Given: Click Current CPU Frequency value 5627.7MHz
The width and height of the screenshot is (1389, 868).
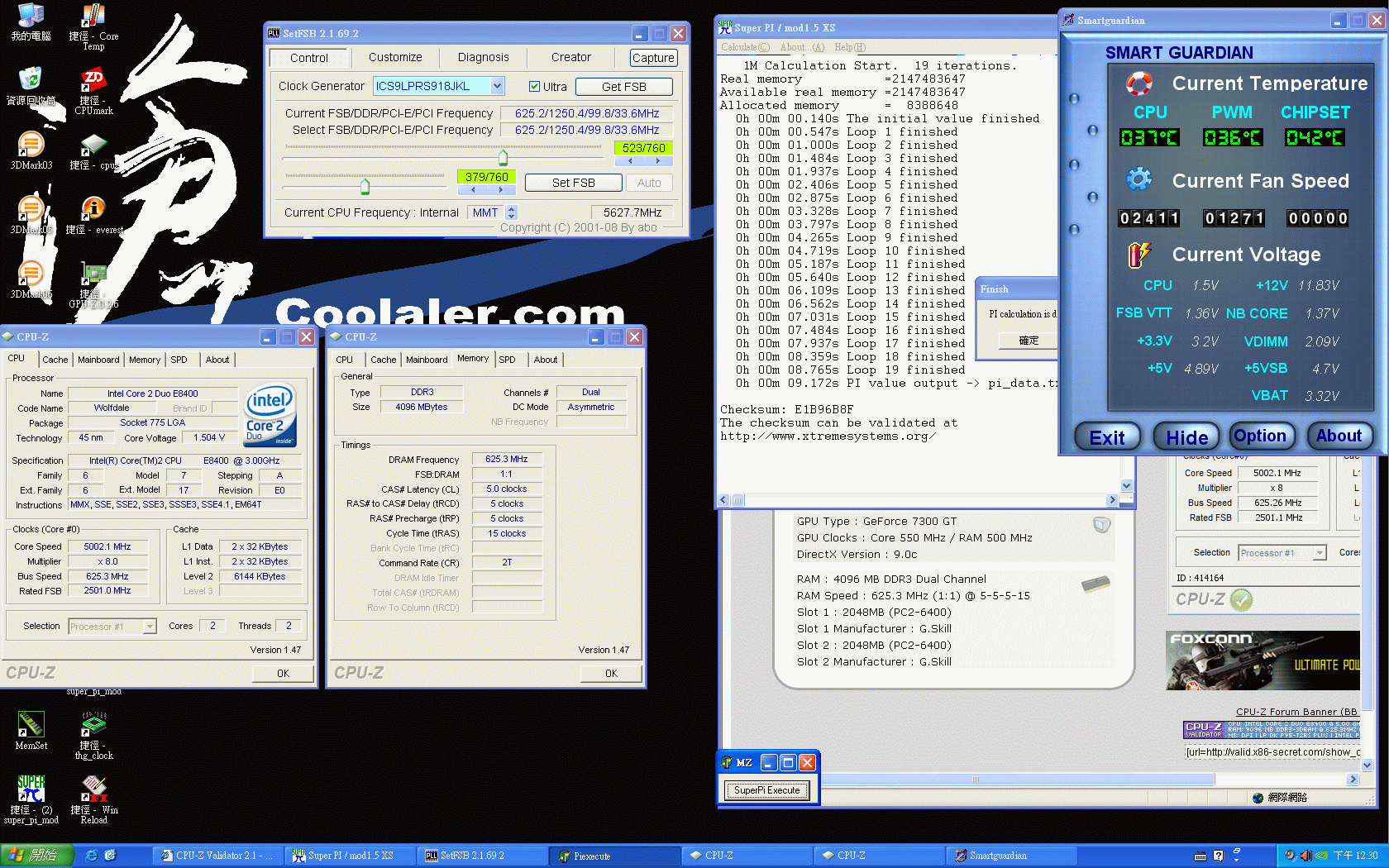Looking at the screenshot, I should (x=632, y=212).
